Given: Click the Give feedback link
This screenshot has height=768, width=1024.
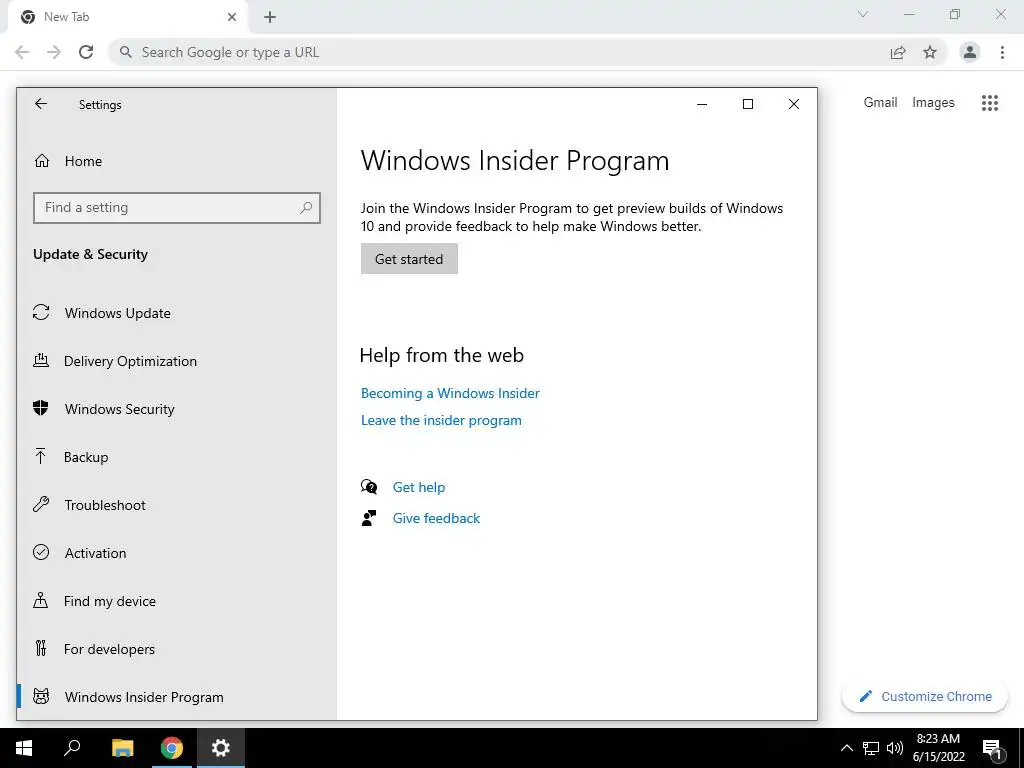Looking at the screenshot, I should 436,519.
